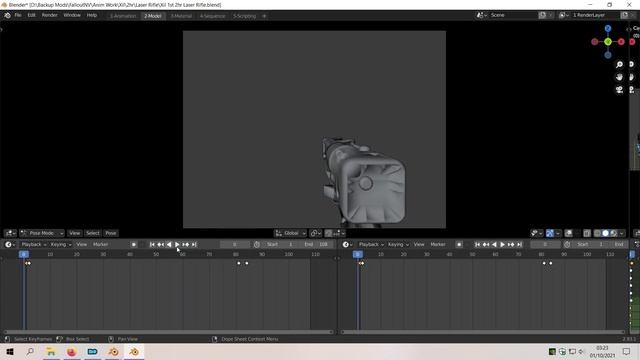Click the pan hand viewport icon
The height and width of the screenshot is (360, 640).
tap(619, 77)
